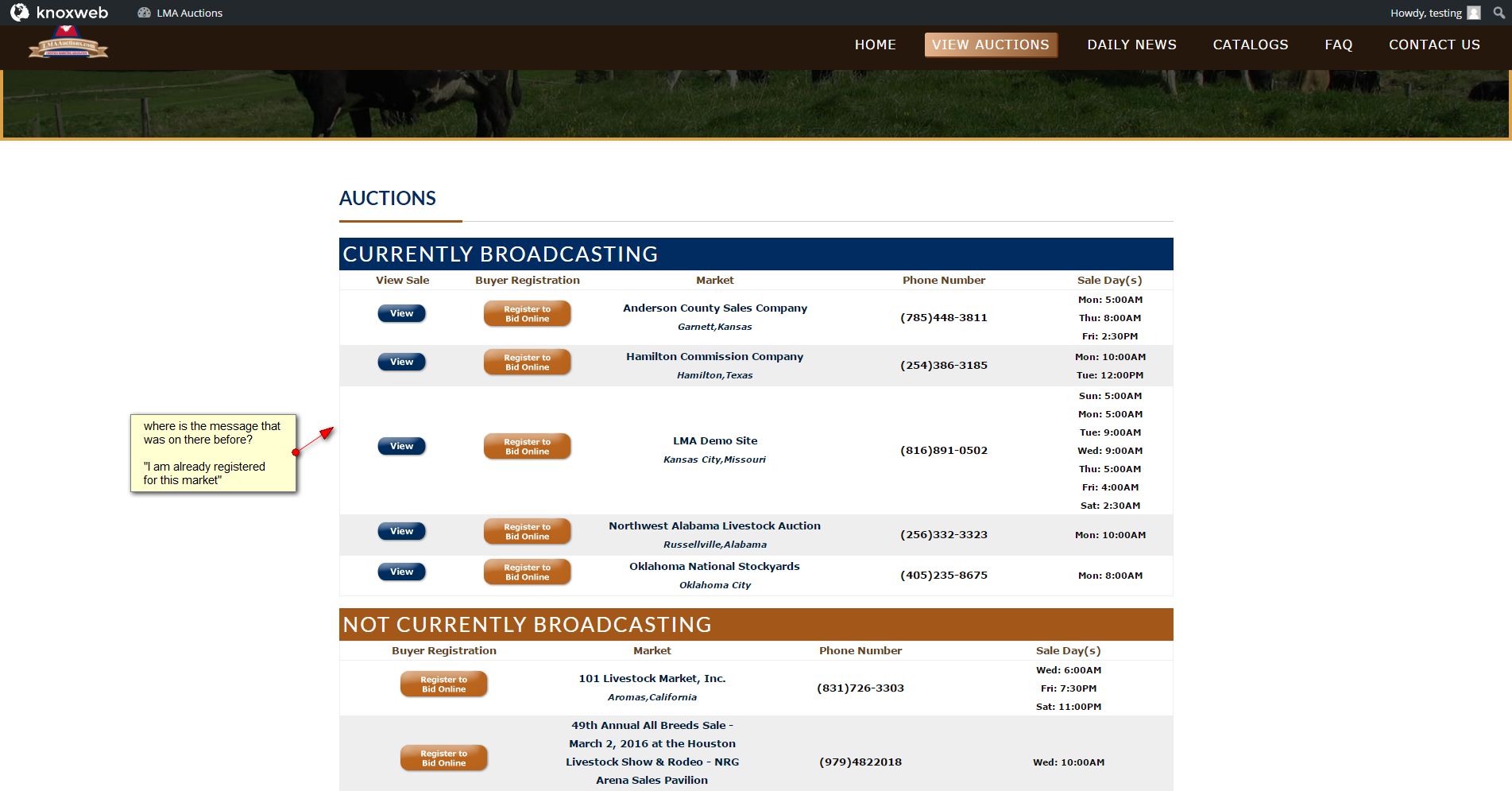Click the CURRENTLY BROADCASTING section header
This screenshot has width=1512, height=791.
[x=756, y=254]
